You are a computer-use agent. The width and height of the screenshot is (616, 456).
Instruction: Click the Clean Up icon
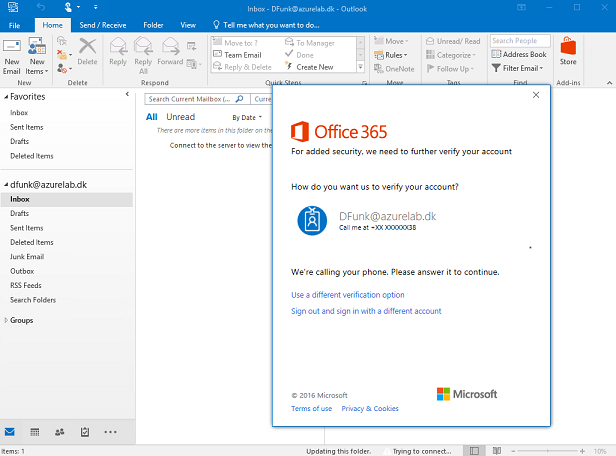click(x=64, y=55)
